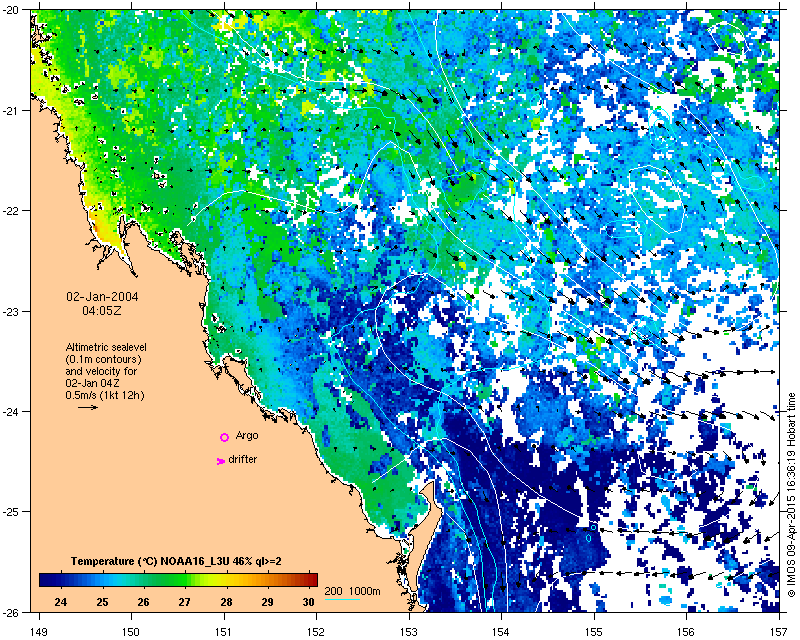Viewport: 800px width, 640px height.
Task: Pick the dark red 30°C colorbar end
Action: 311,580
